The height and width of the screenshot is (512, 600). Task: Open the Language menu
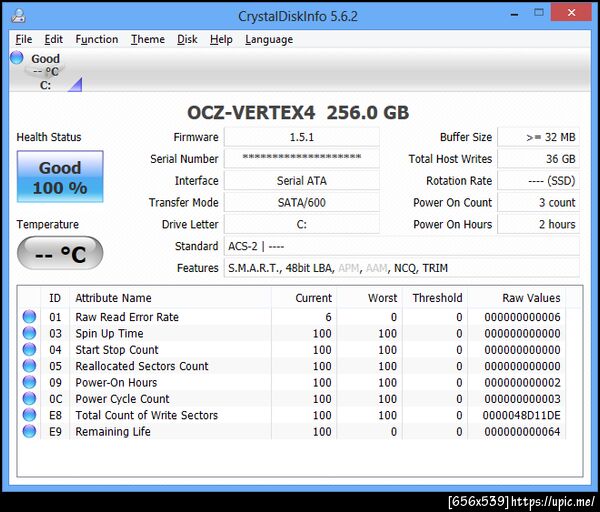(269, 39)
